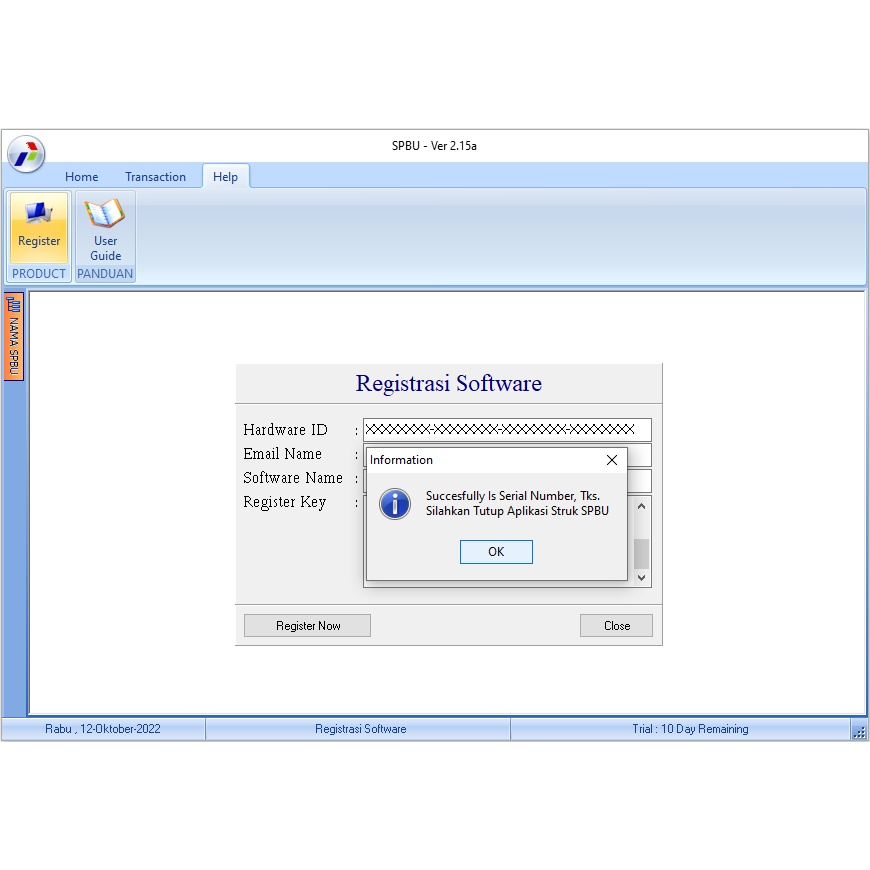Open the User Guide book icon
Image resolution: width=870 pixels, height=870 pixels.
(105, 229)
